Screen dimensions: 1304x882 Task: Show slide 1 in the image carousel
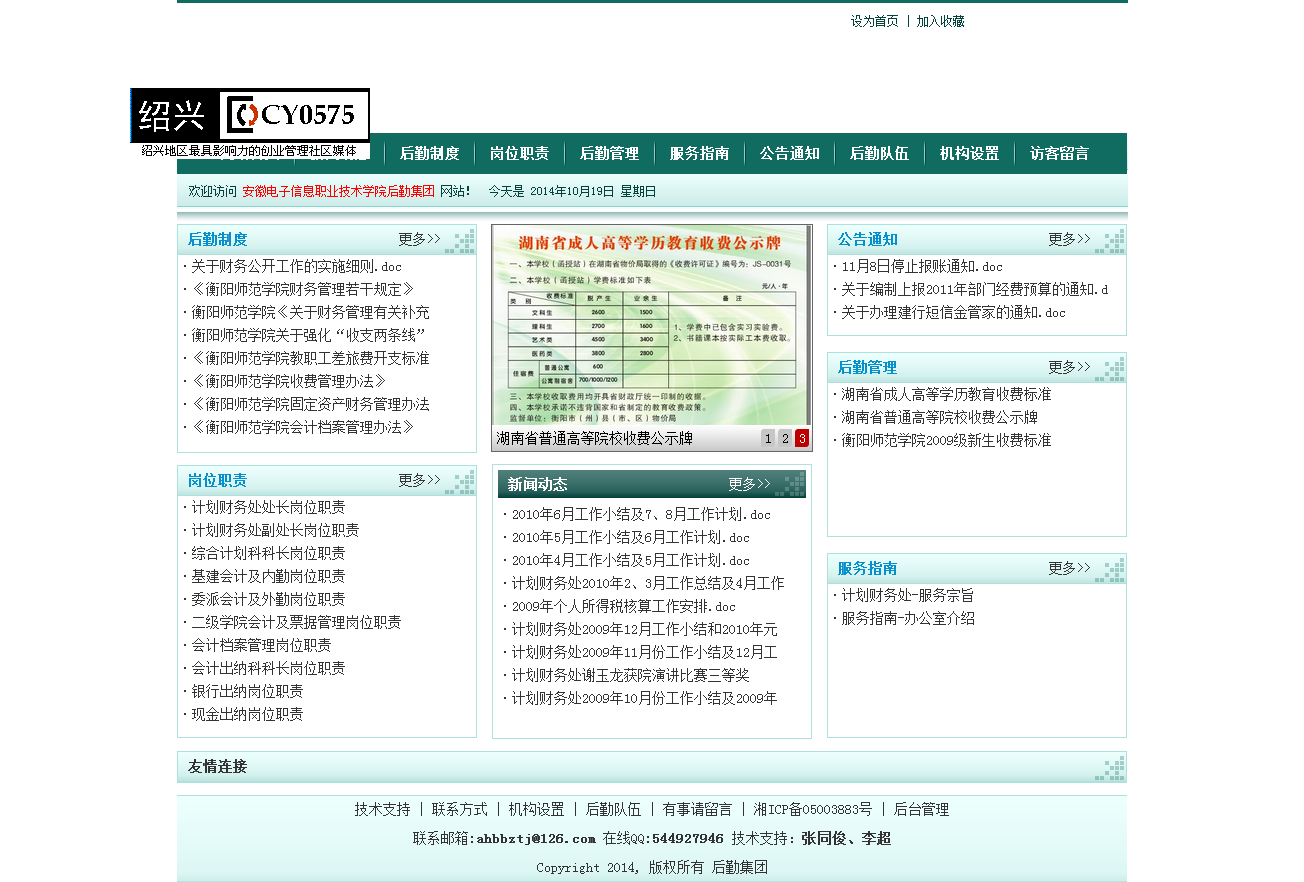point(768,438)
